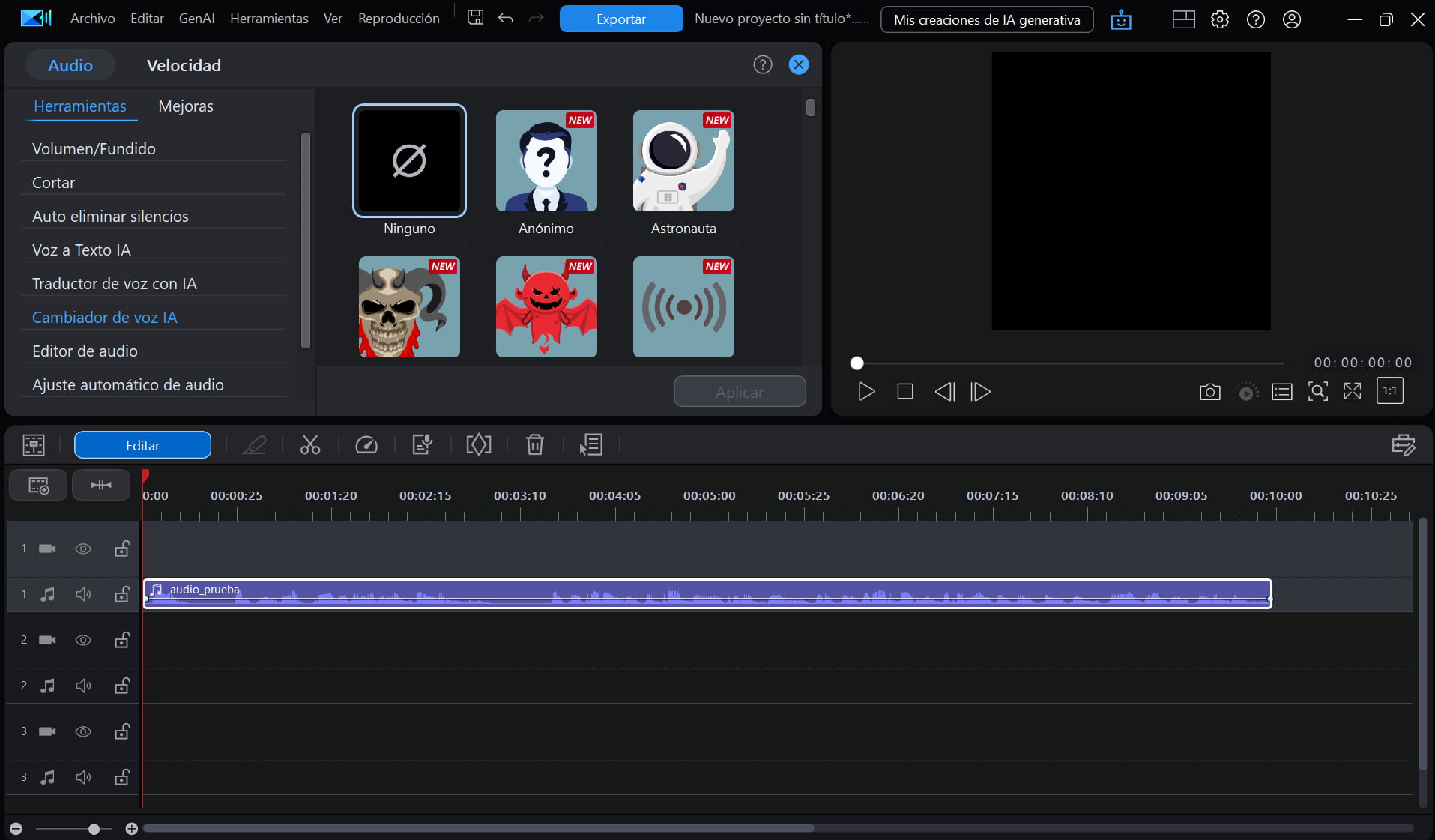Viewport: 1435px width, 840px height.
Task: Set preview to 1:1 size
Action: [1390, 390]
